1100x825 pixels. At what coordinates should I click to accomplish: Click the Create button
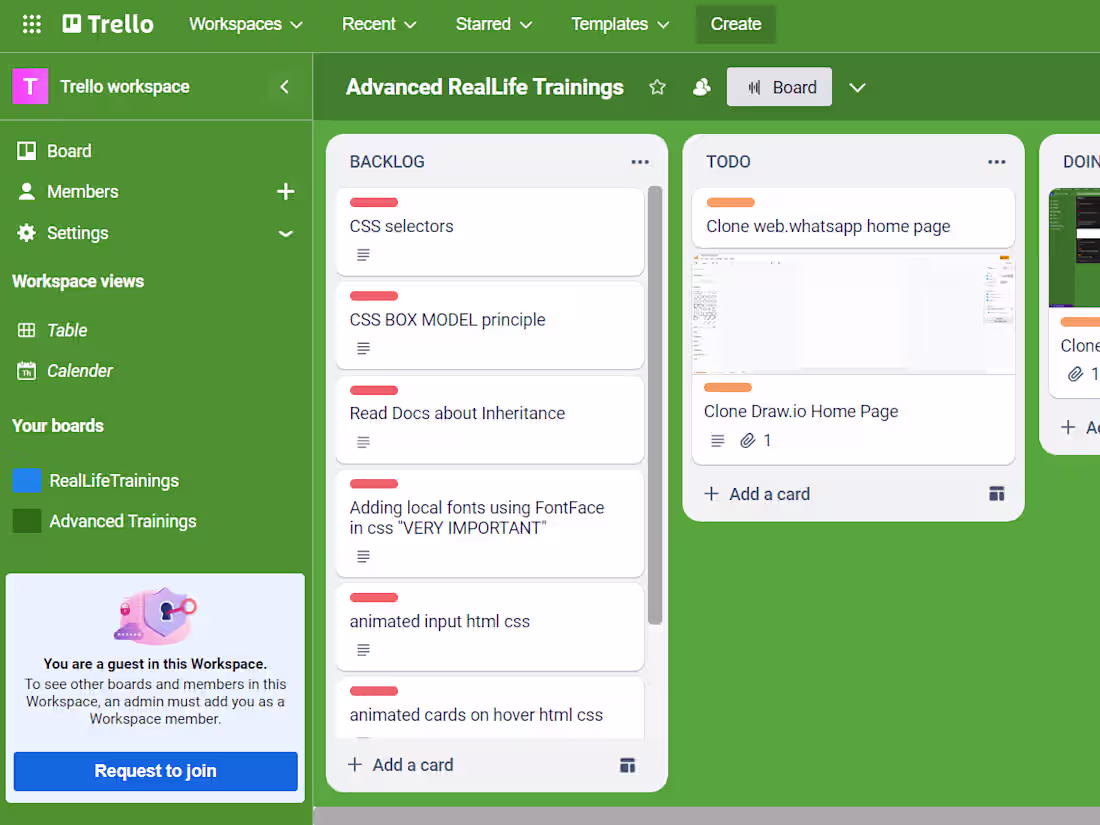pos(735,25)
